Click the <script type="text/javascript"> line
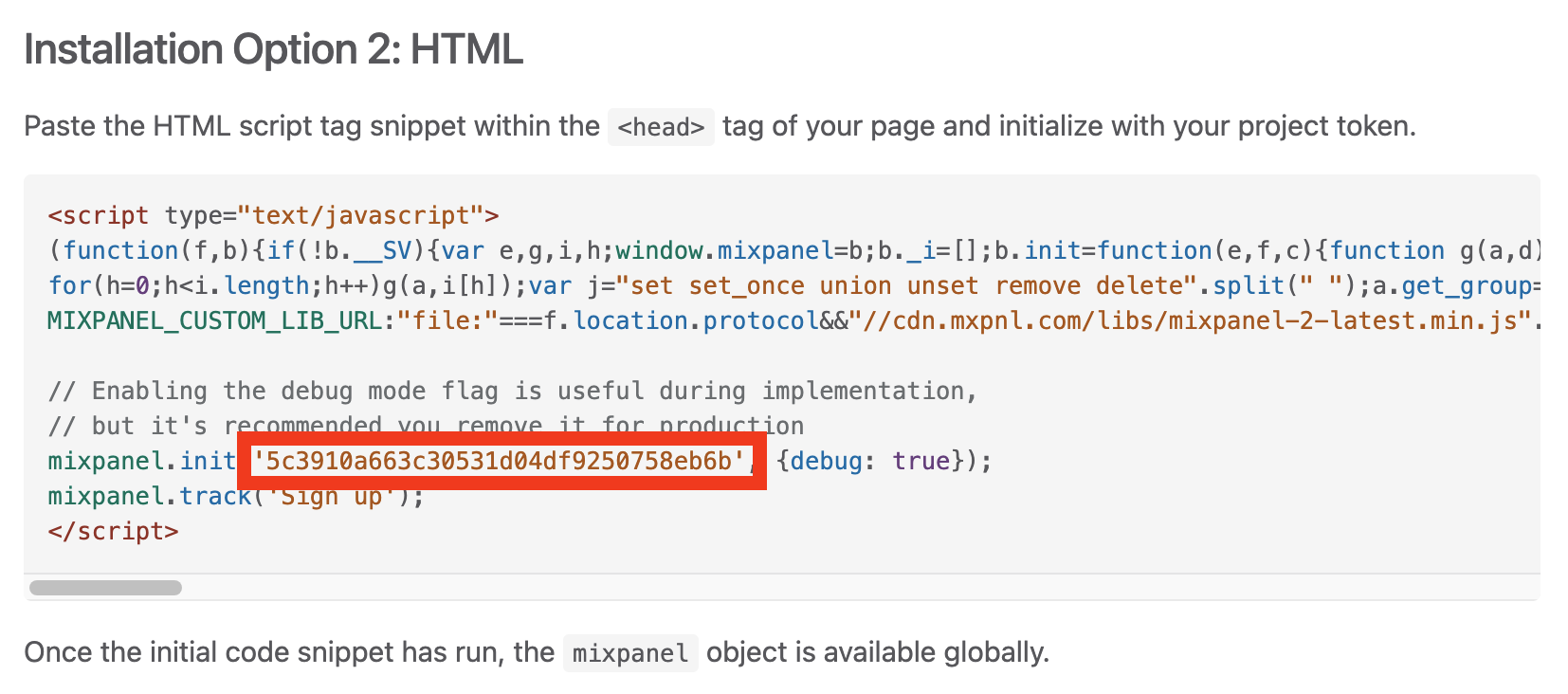Image resolution: width=1568 pixels, height=694 pixels. click(273, 215)
